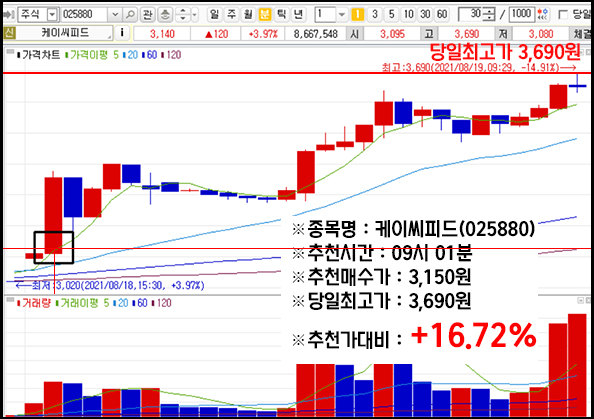Open the small dropdown after the up/down arrows
594x419 pixels.
pyautogui.click(x=194, y=15)
